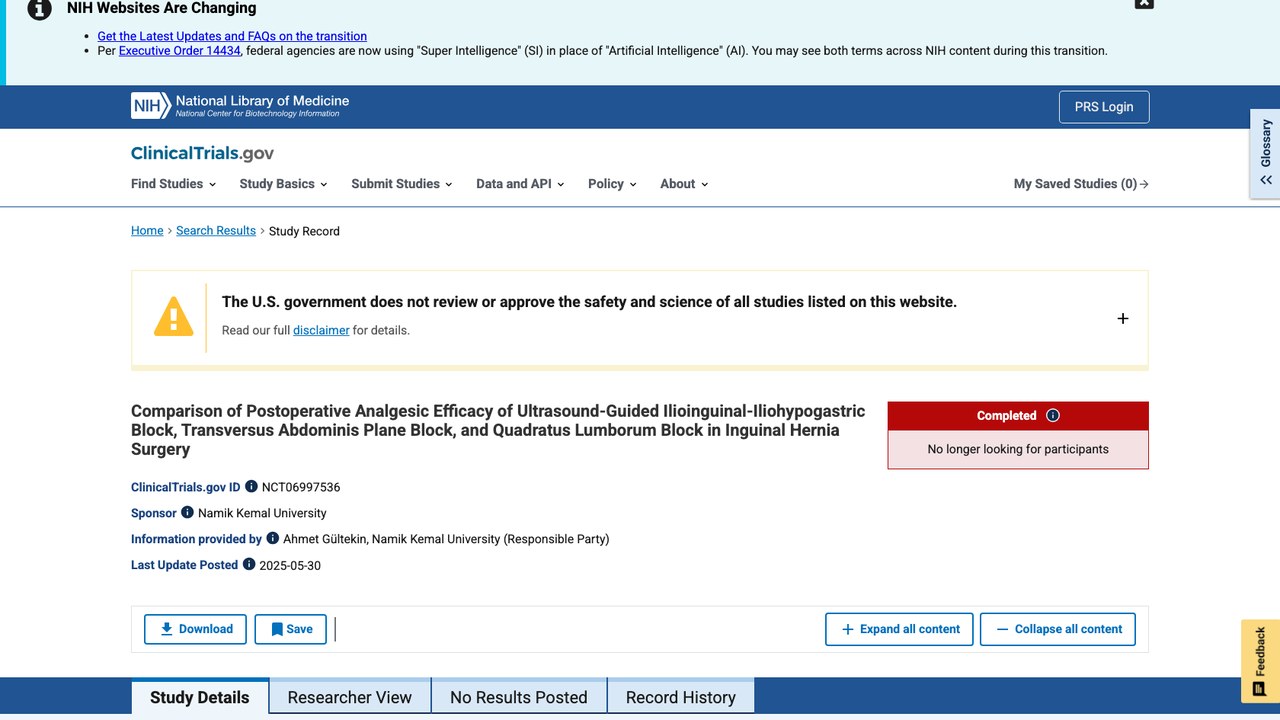Open the Policy dropdown menu
1280x720 pixels.
612,184
